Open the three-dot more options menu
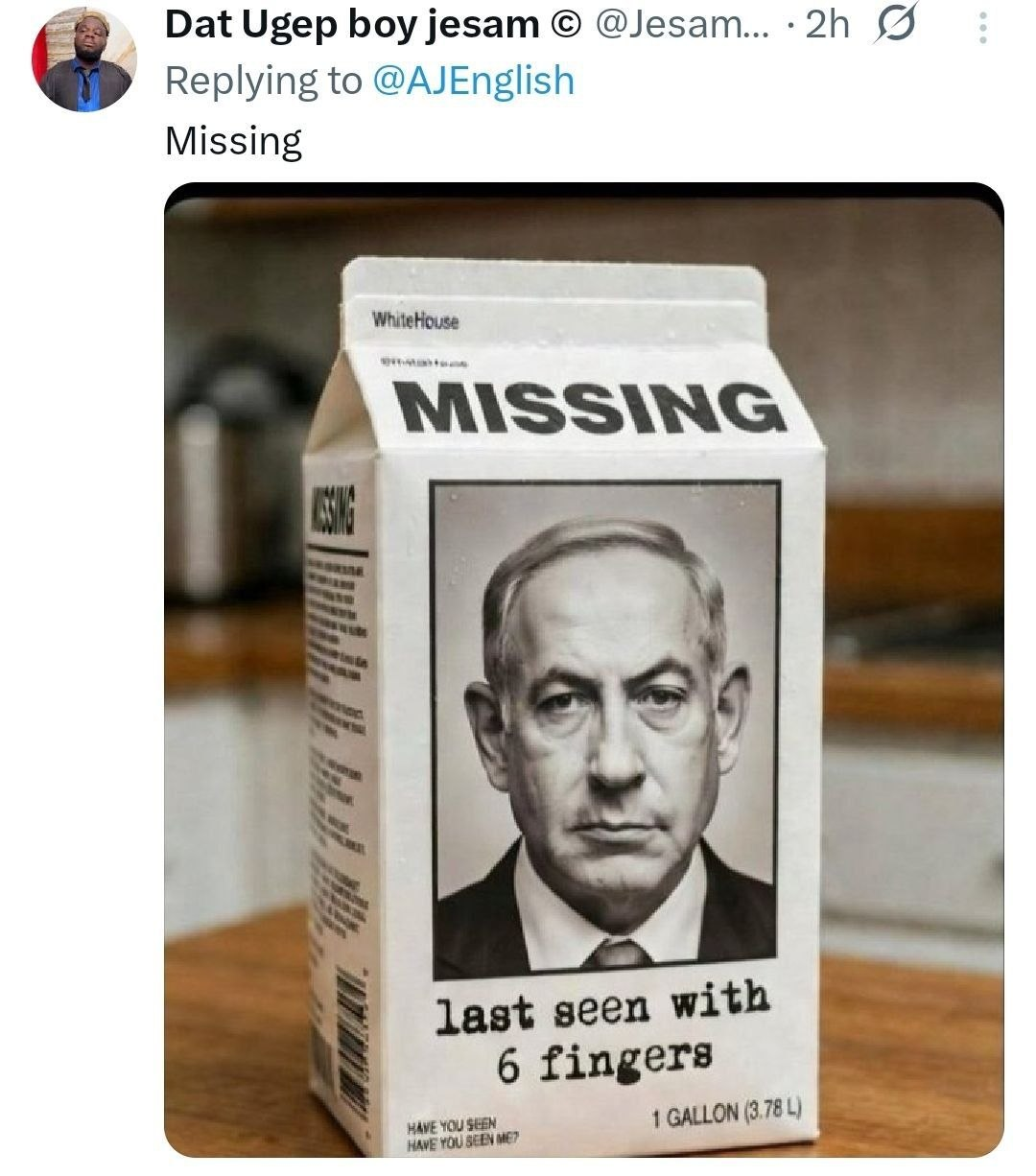This screenshot has height=1176, width=1036. coord(981,27)
